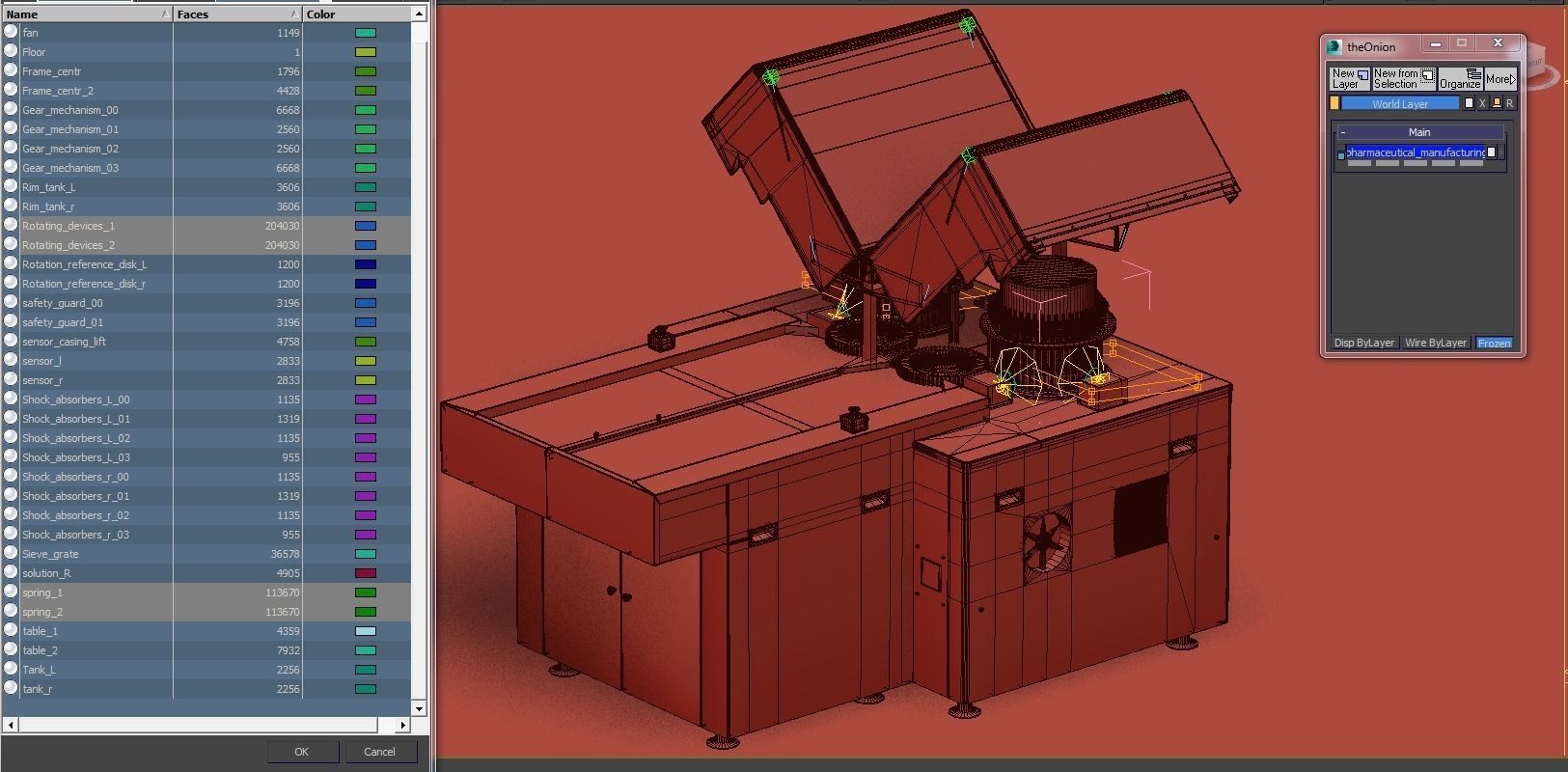Collapse the Main layer group
1568x772 pixels.
pyautogui.click(x=1343, y=132)
